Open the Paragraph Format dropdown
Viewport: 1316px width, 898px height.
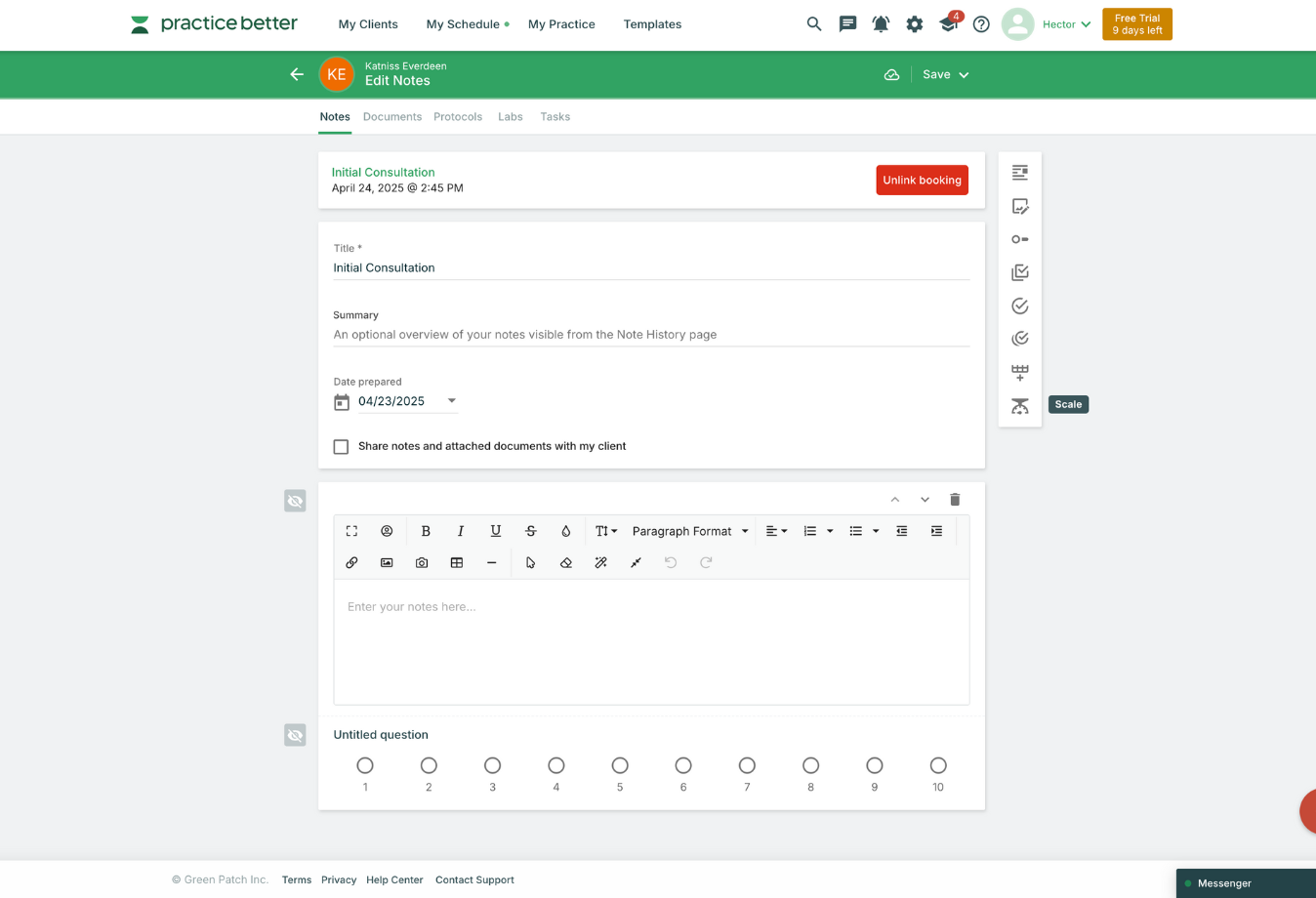click(690, 531)
